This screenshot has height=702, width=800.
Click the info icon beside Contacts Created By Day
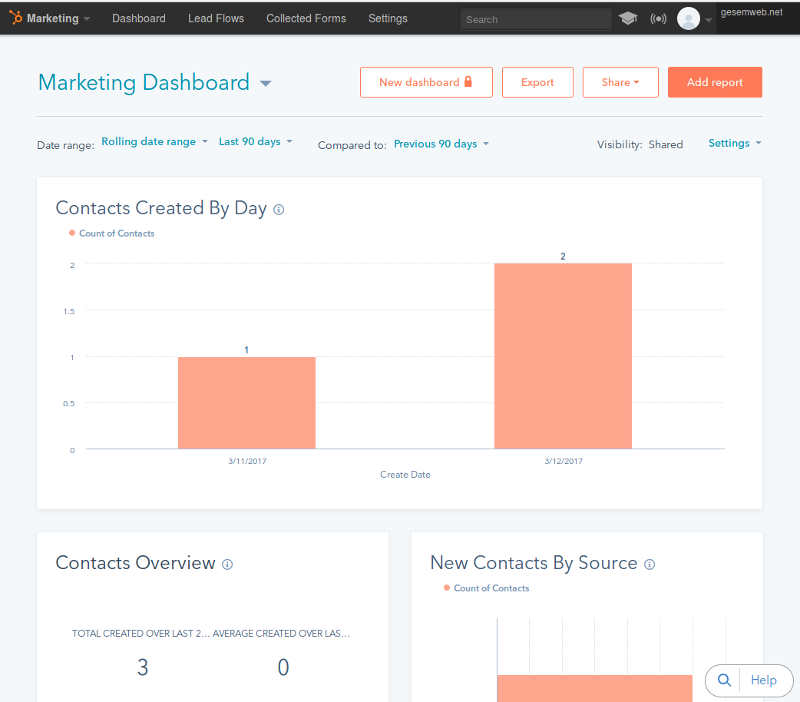[x=278, y=210]
